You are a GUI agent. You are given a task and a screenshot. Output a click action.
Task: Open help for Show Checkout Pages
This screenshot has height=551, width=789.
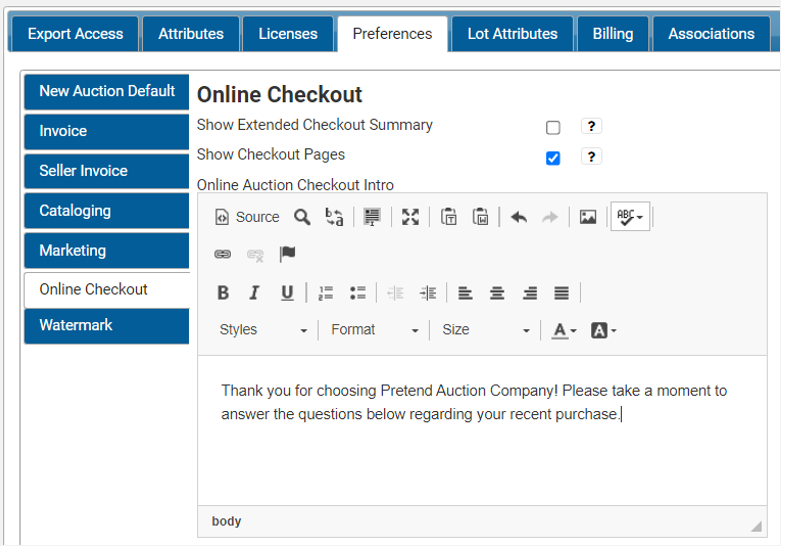[591, 156]
